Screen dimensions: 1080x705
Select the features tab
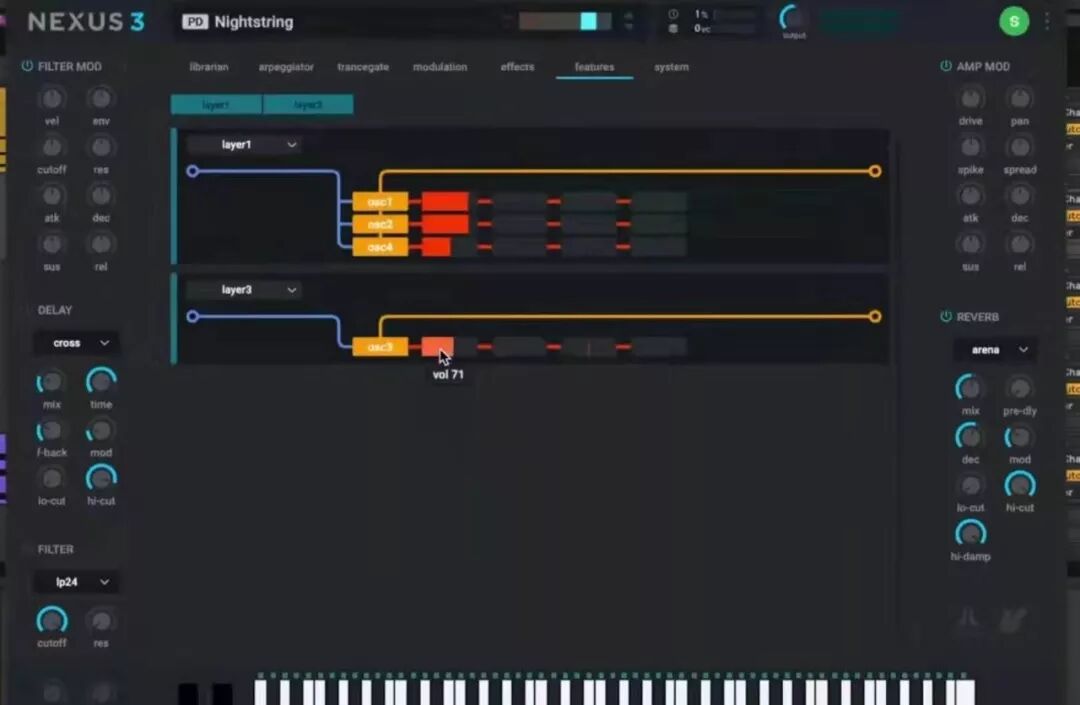tap(594, 67)
